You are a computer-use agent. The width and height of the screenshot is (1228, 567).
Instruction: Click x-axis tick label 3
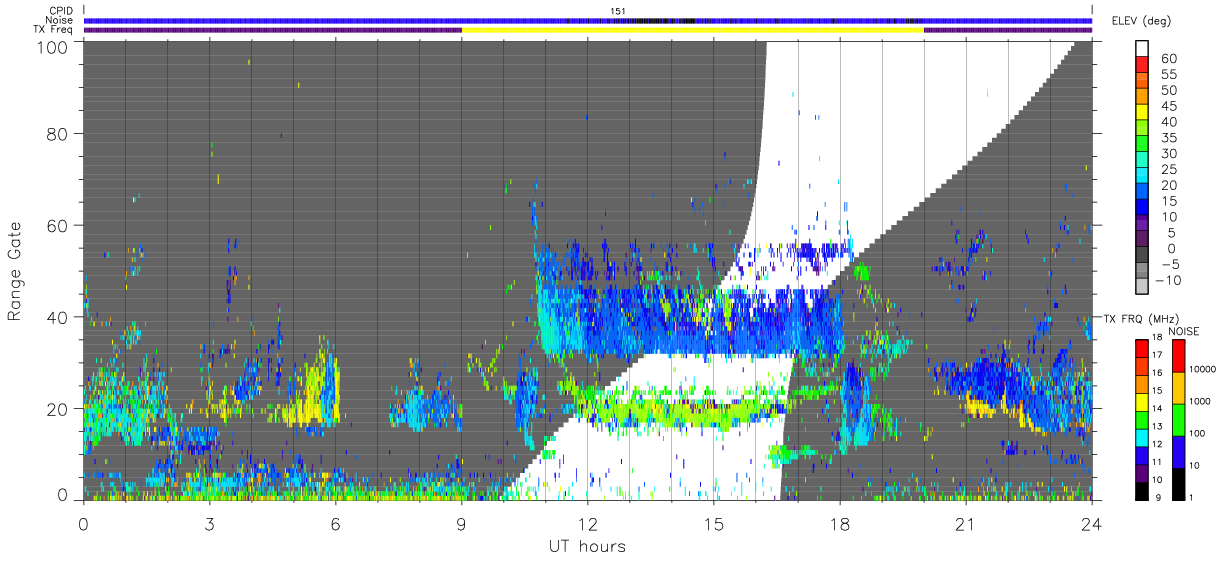click(x=209, y=524)
